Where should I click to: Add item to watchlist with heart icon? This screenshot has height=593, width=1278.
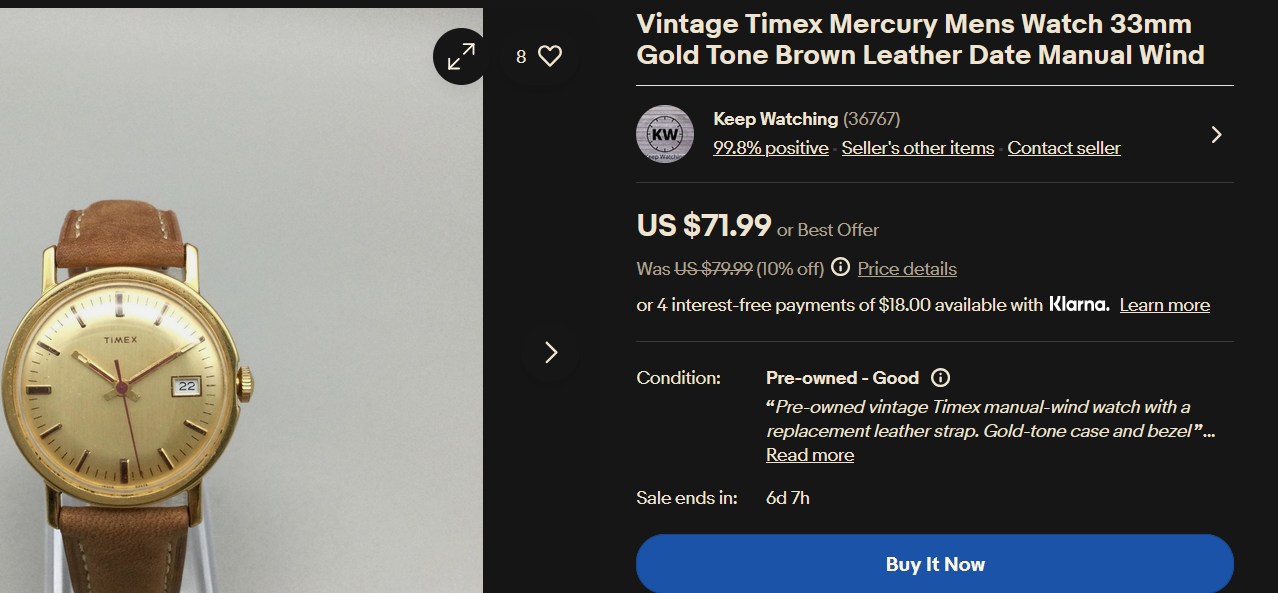[x=550, y=57]
